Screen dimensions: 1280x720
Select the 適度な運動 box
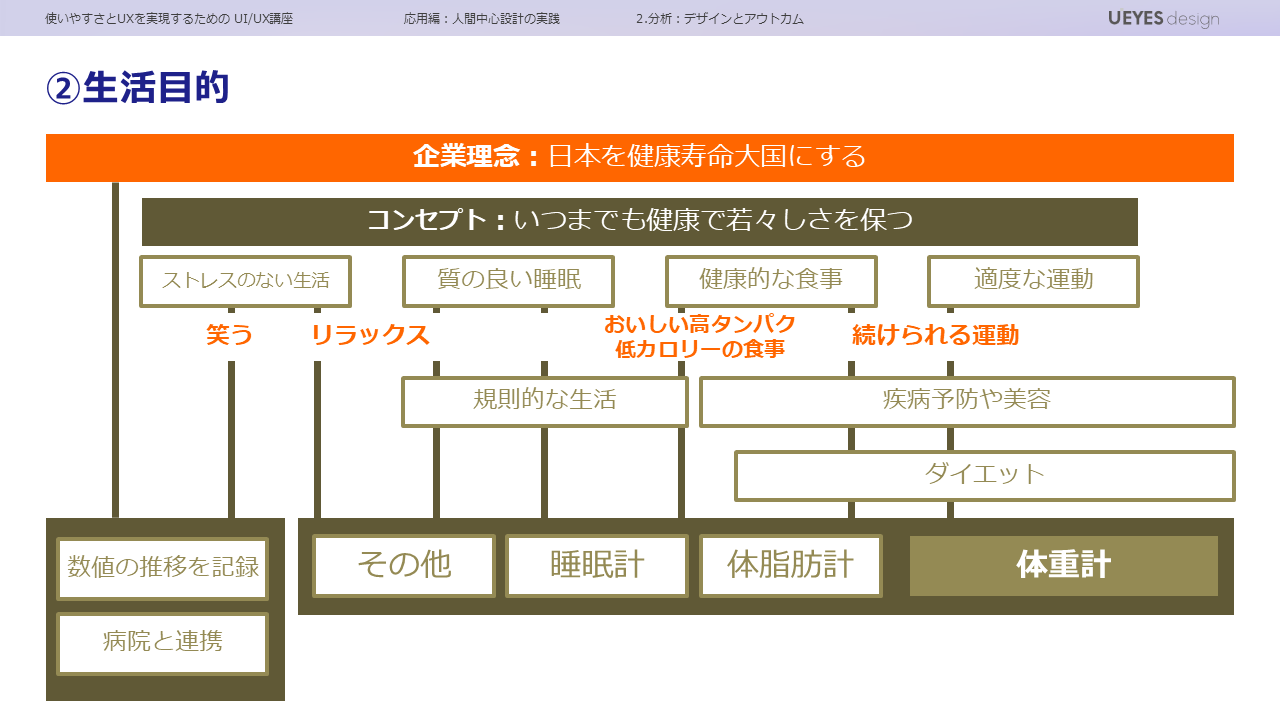point(1033,281)
